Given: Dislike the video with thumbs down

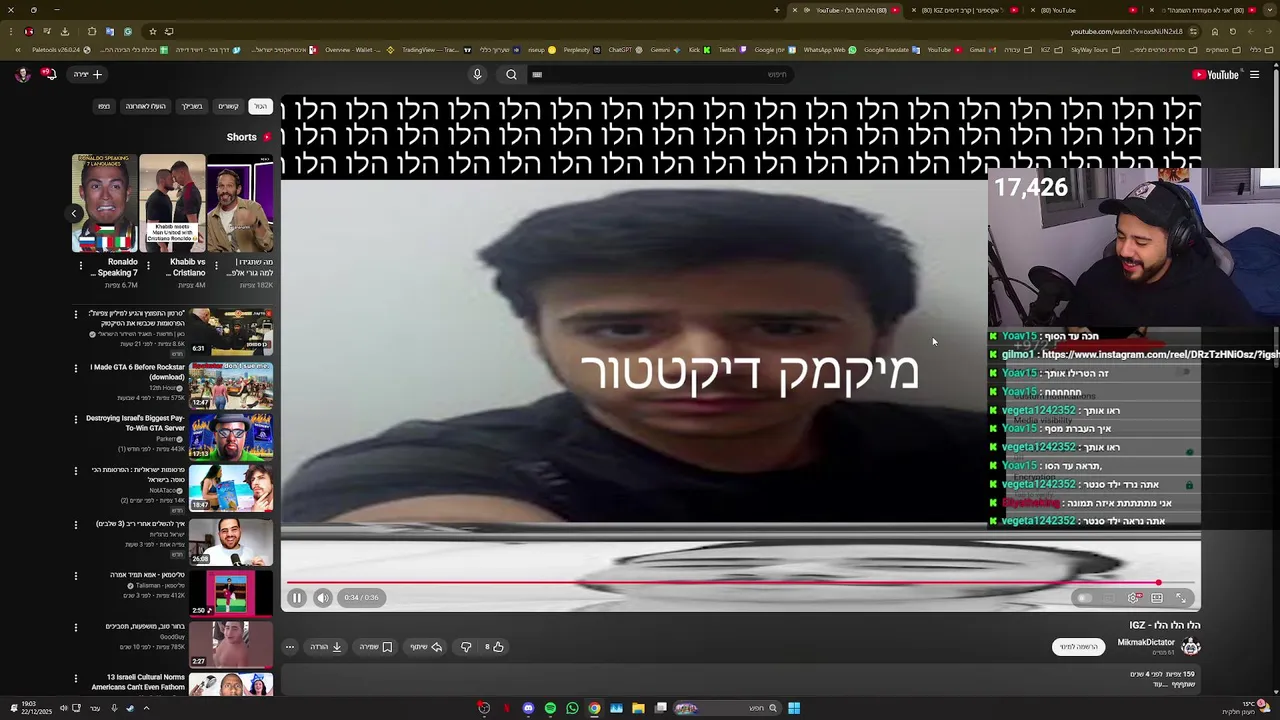Looking at the screenshot, I should click(x=466, y=647).
